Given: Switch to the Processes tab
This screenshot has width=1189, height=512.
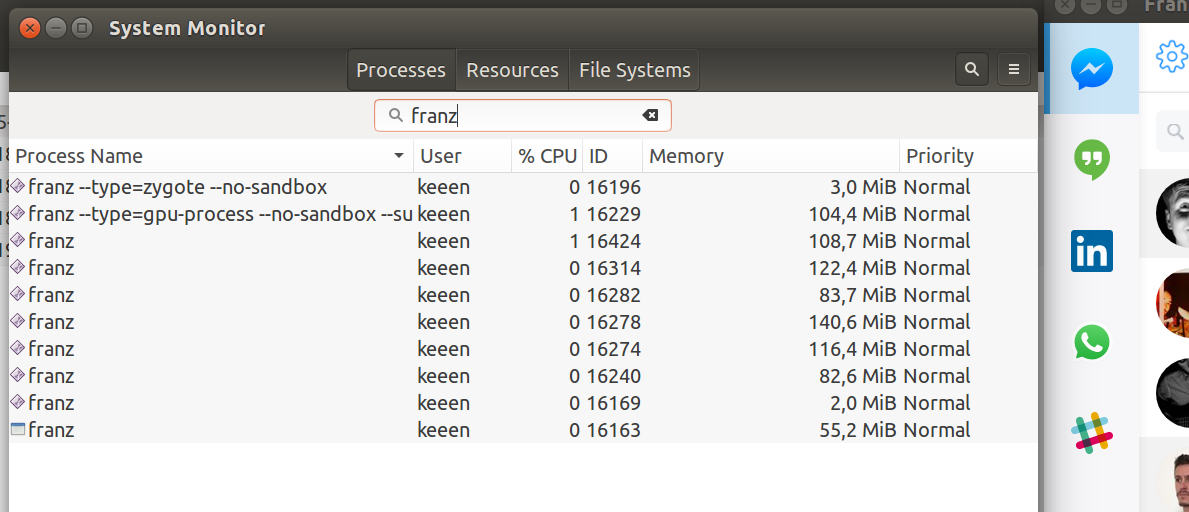Looking at the screenshot, I should [401, 70].
